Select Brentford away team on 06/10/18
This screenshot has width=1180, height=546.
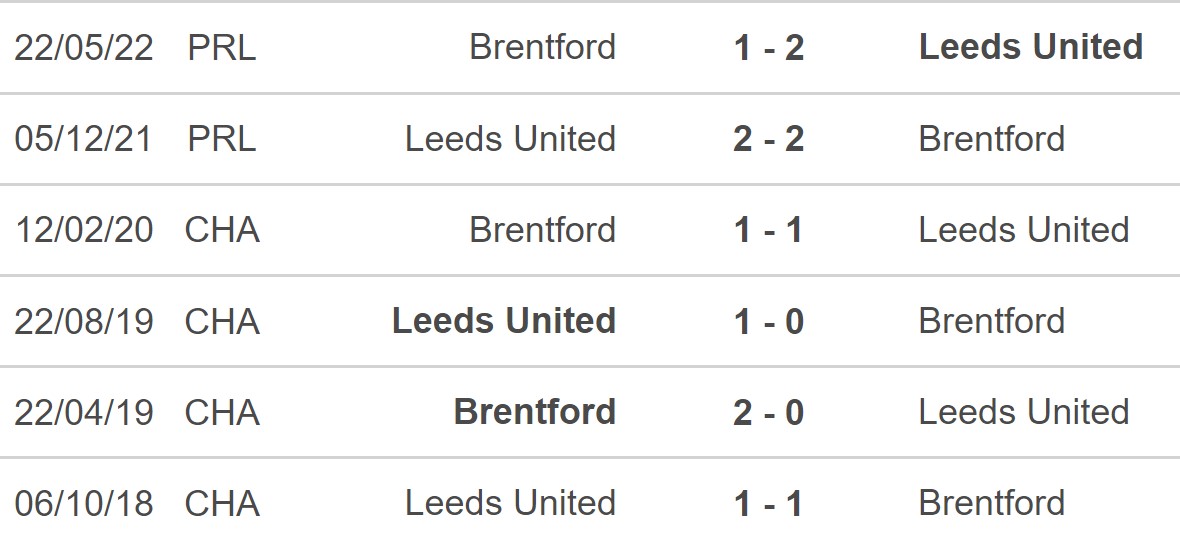(x=991, y=503)
